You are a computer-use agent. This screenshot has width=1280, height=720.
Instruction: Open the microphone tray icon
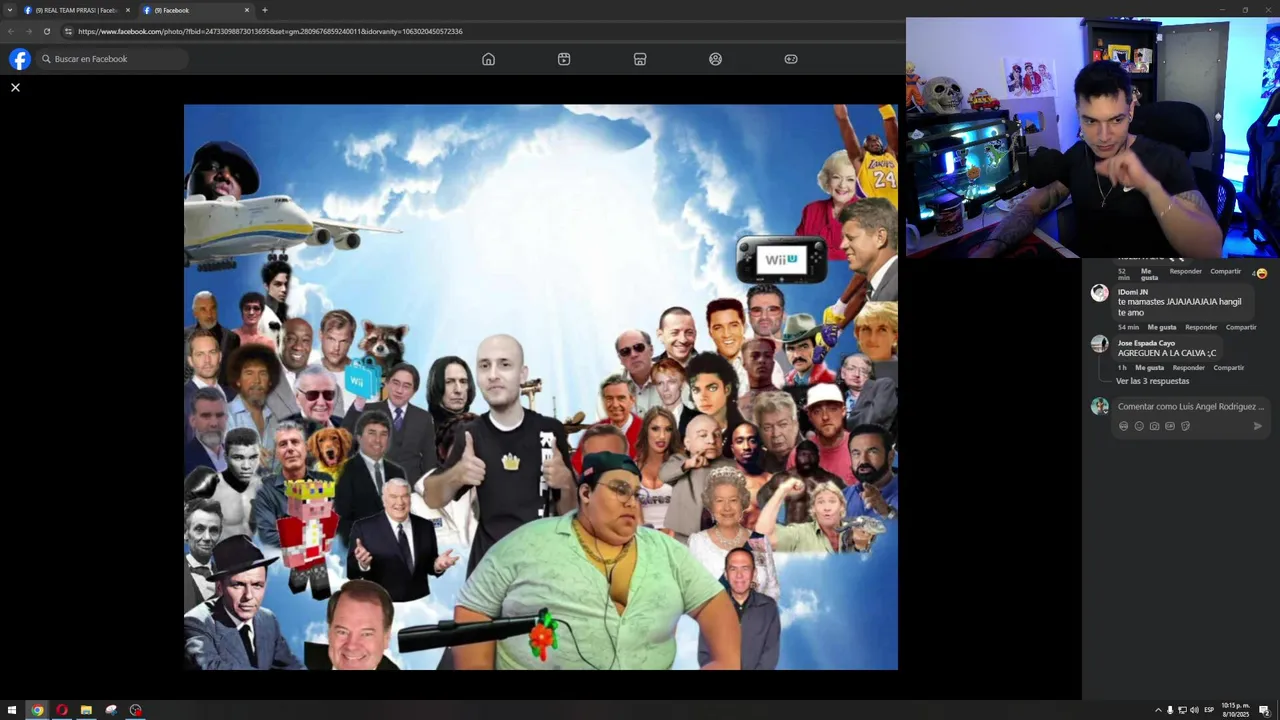click(1170, 710)
